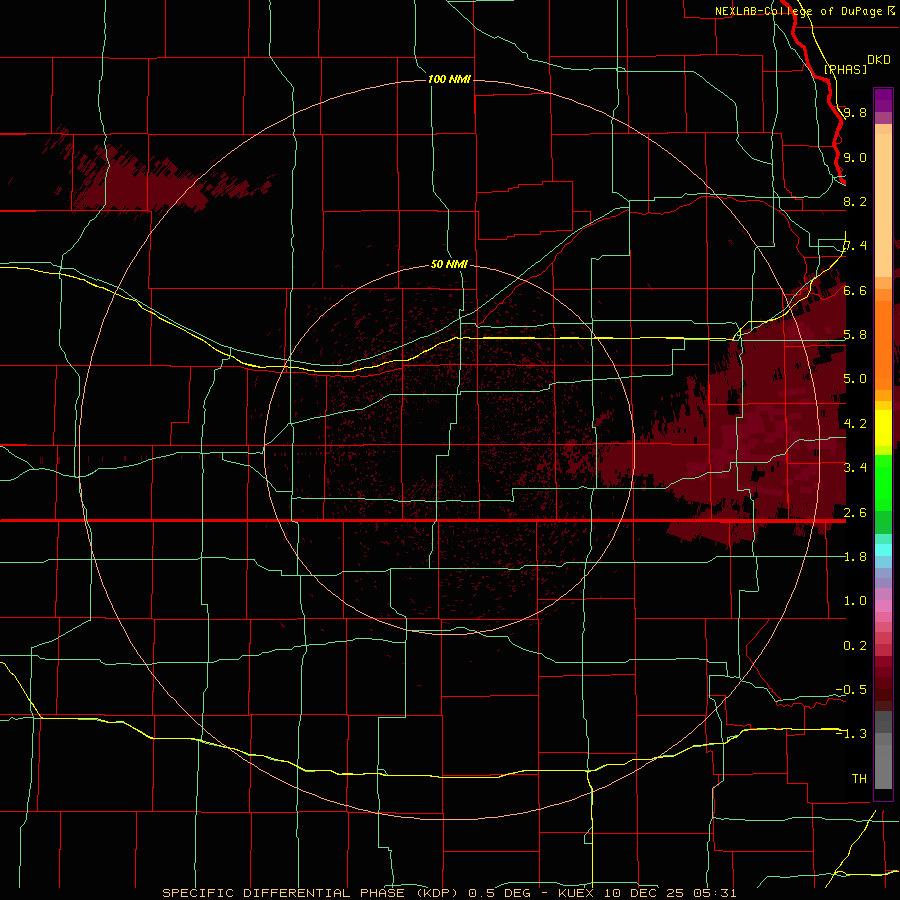Click SPECIFIC DIFFERENTIAL PHASE in the caption

tap(285, 893)
